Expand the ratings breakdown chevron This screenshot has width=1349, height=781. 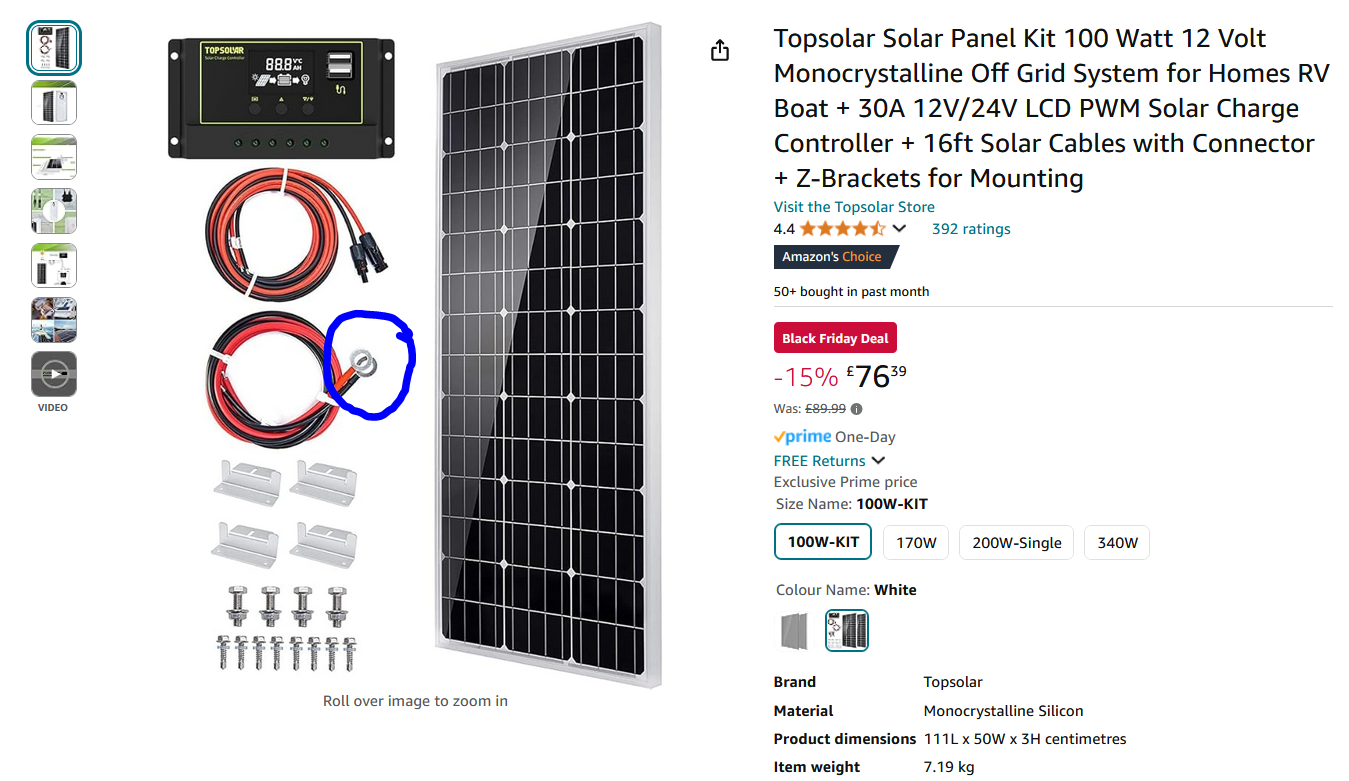click(899, 229)
